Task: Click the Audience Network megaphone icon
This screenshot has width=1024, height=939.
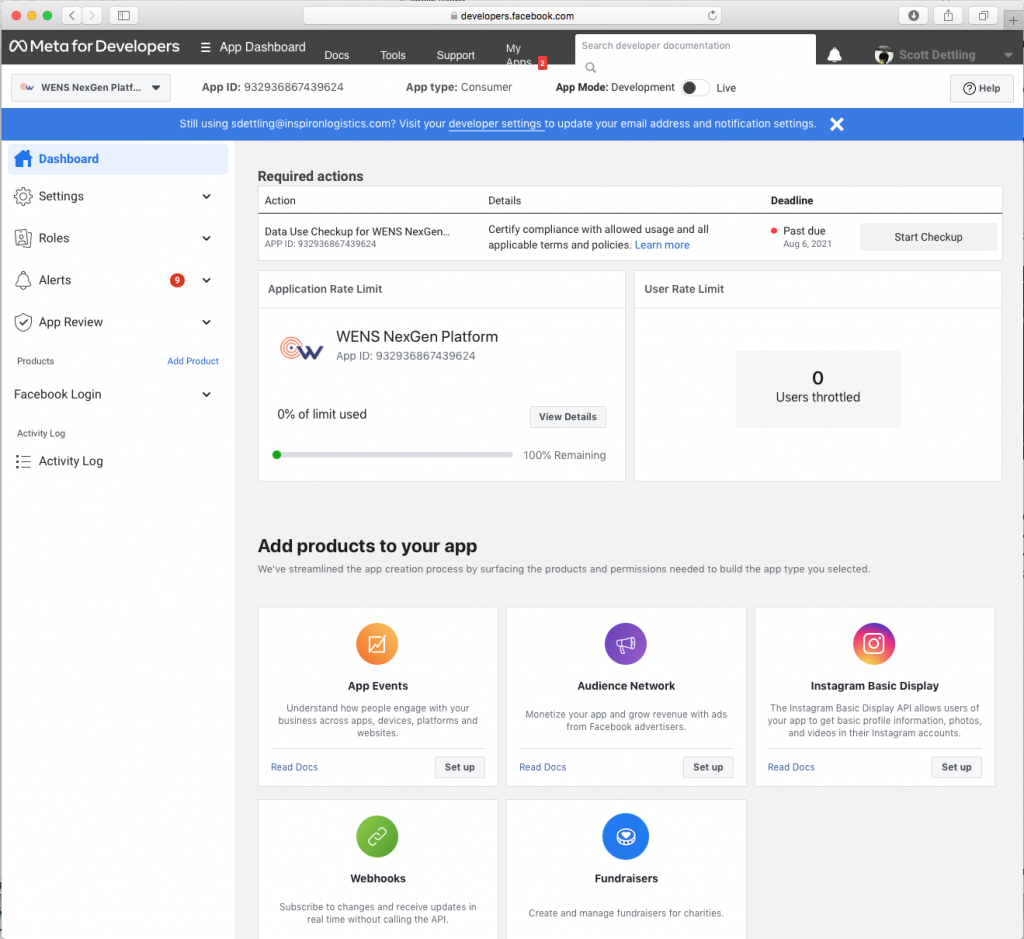Action: point(626,644)
